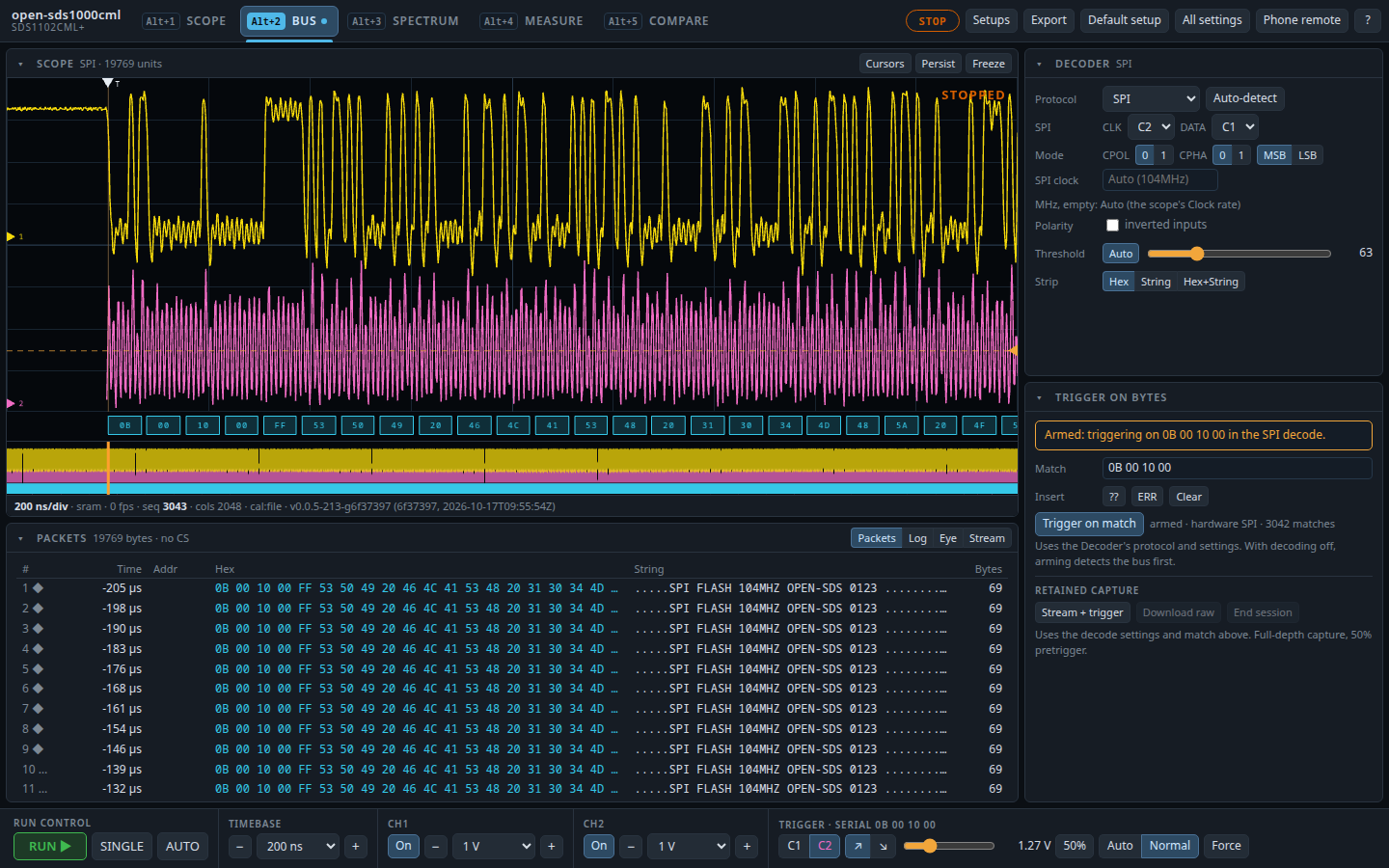1389x868 pixels.
Task: Set CPHA to 1
Action: 1241,155
